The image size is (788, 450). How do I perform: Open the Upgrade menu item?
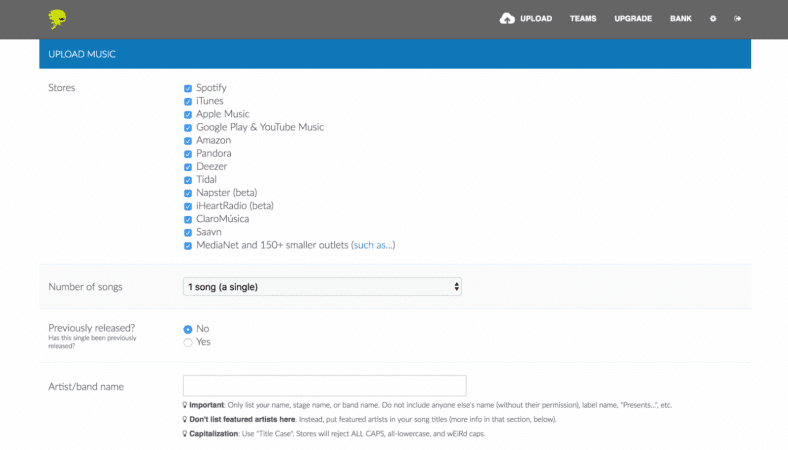(633, 19)
